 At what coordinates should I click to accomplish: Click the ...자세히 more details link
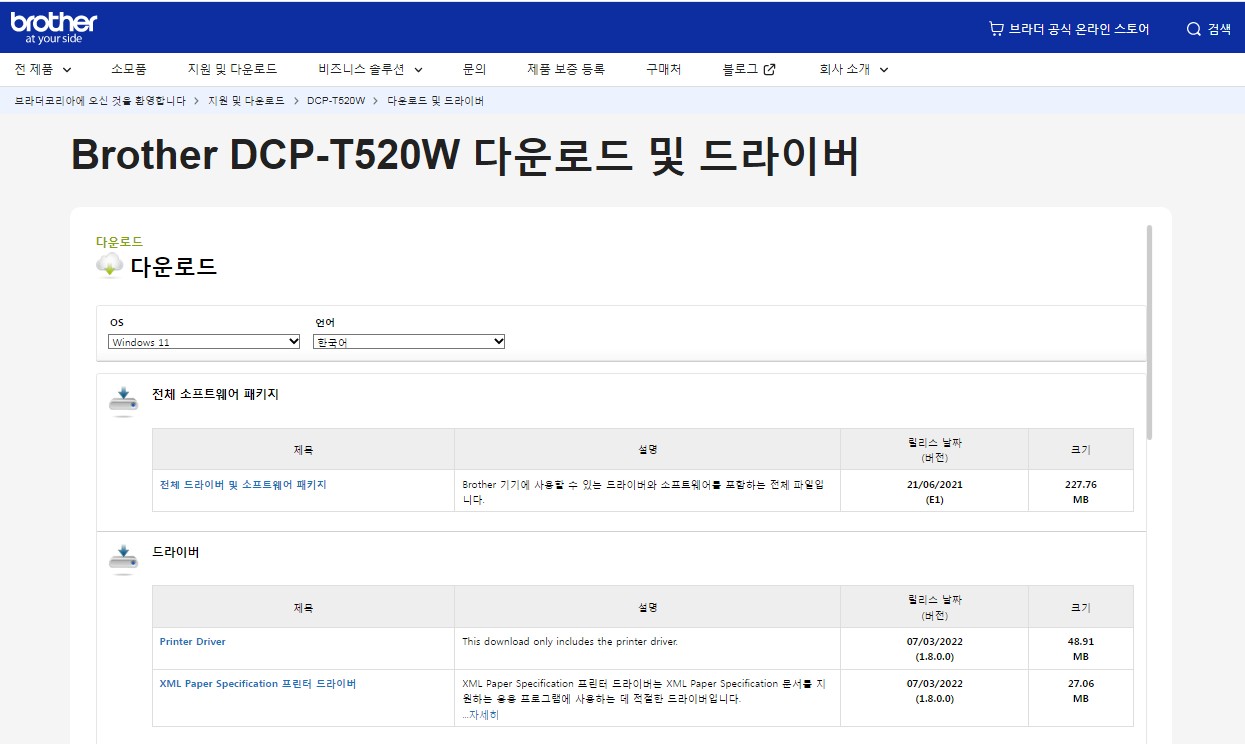480,714
